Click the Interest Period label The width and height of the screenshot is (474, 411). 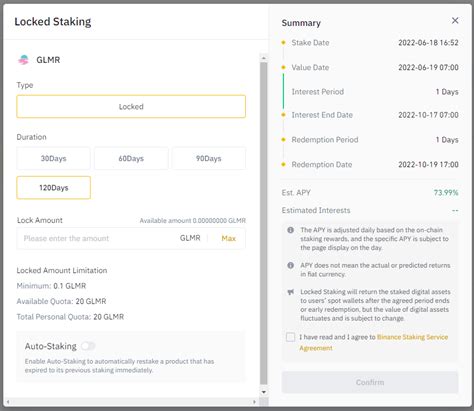pyautogui.click(x=318, y=92)
